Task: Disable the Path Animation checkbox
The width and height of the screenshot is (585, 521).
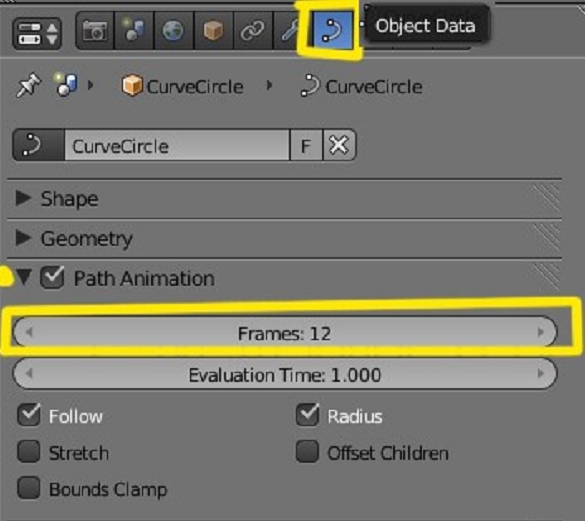Action: pos(52,277)
